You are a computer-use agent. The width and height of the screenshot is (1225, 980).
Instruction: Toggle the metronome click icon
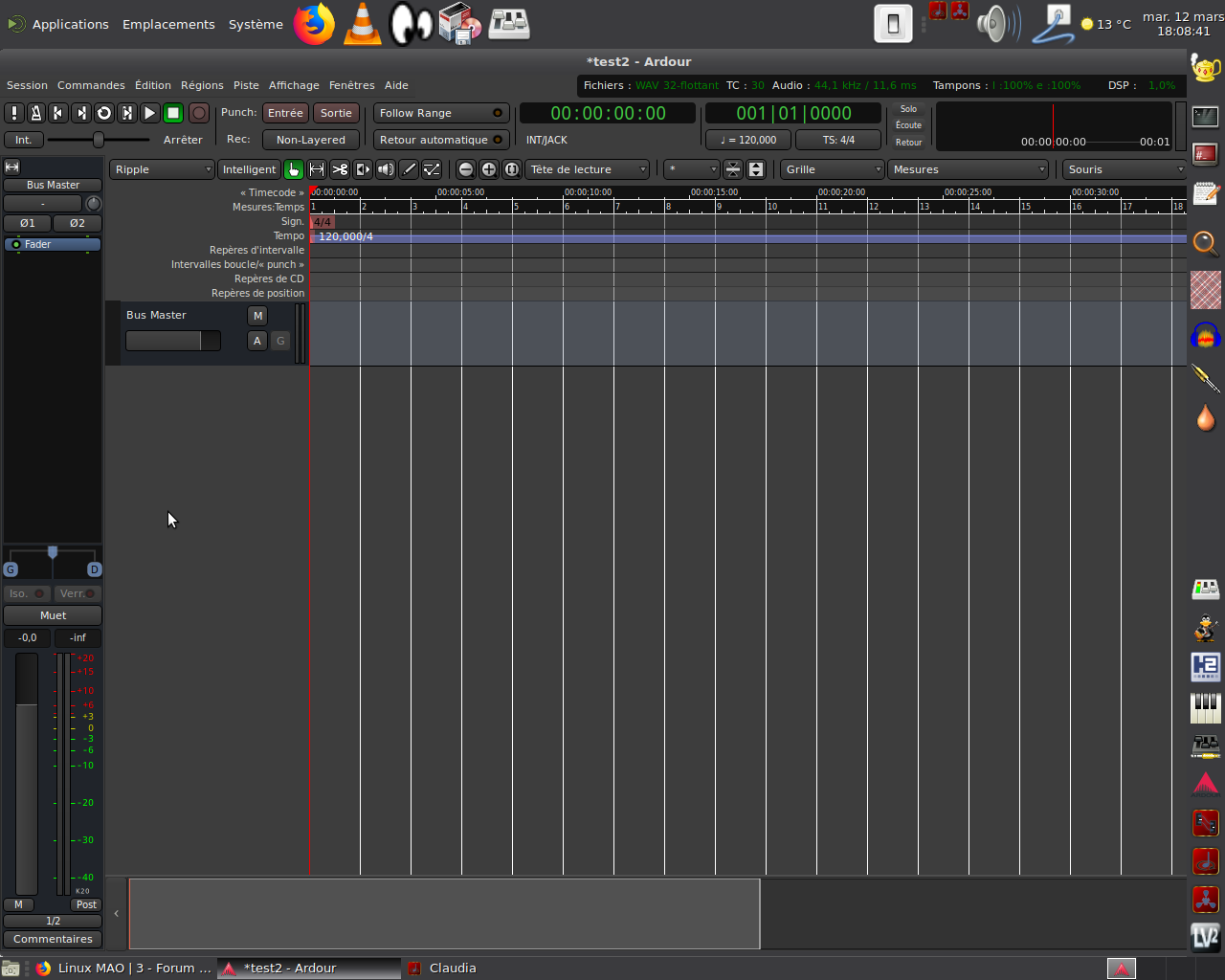[36, 113]
